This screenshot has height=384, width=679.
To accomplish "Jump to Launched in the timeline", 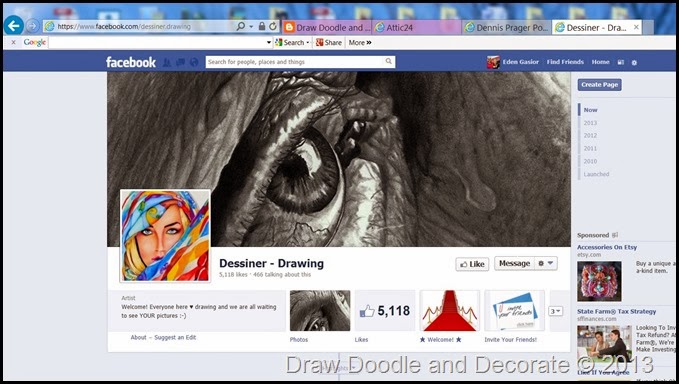I will (596, 174).
